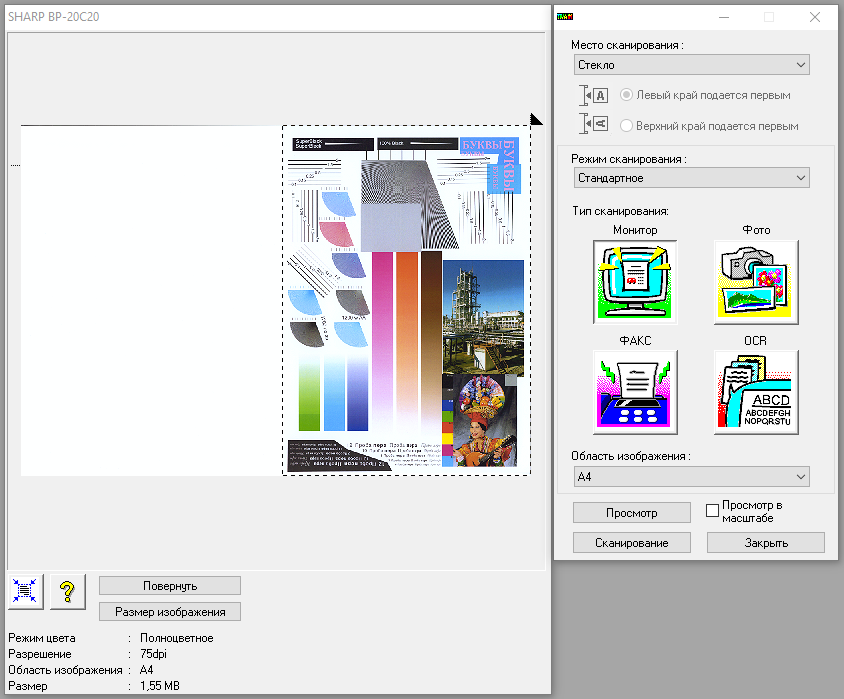844x699 pixels.
Task: Rotate preview with Повернуть button
Action: 170,586
